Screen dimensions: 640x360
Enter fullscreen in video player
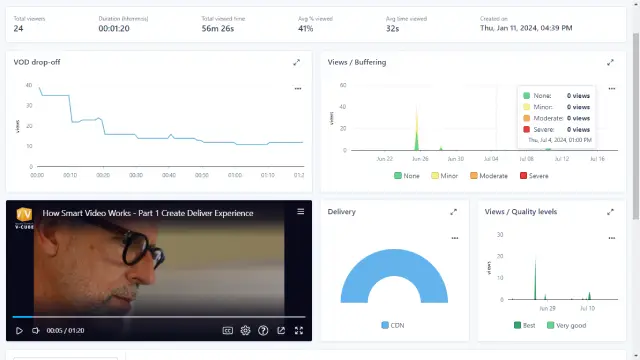tap(299, 331)
